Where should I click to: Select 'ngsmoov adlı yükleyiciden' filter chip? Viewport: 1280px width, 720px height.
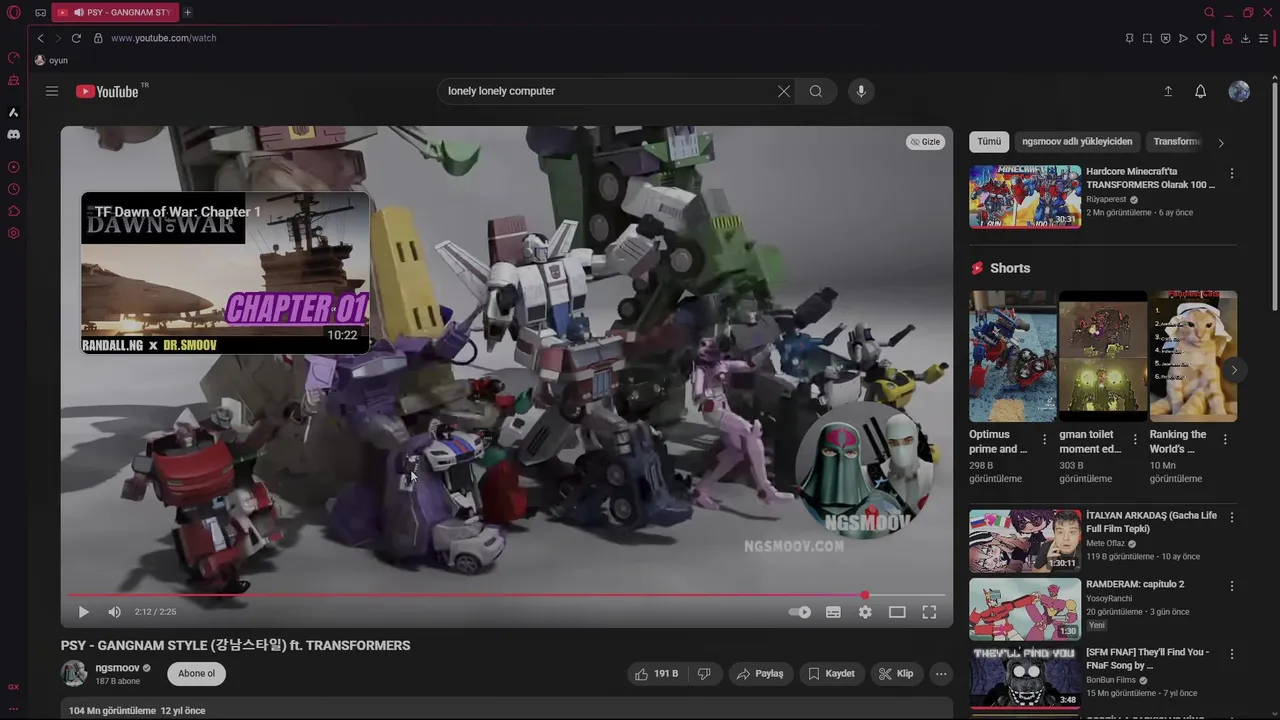(1077, 142)
